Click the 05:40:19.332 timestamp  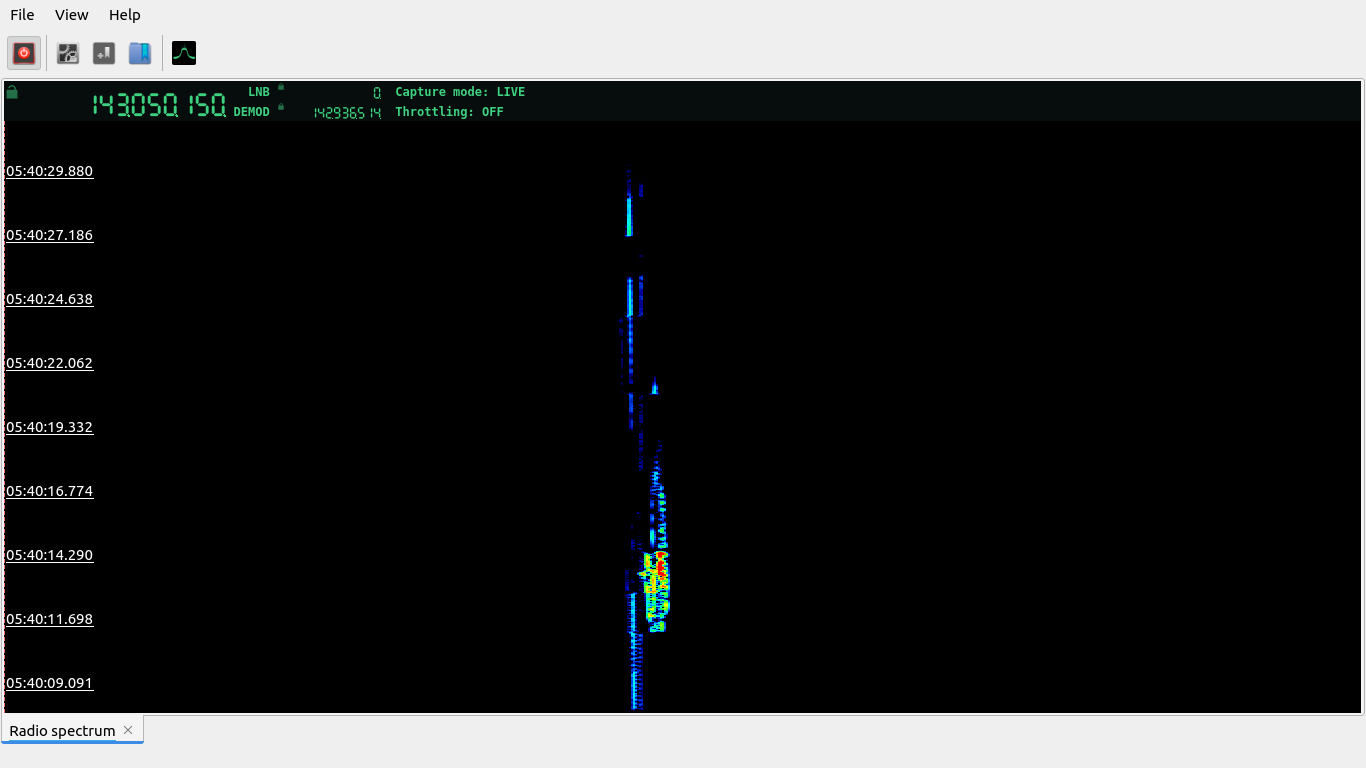pos(50,427)
